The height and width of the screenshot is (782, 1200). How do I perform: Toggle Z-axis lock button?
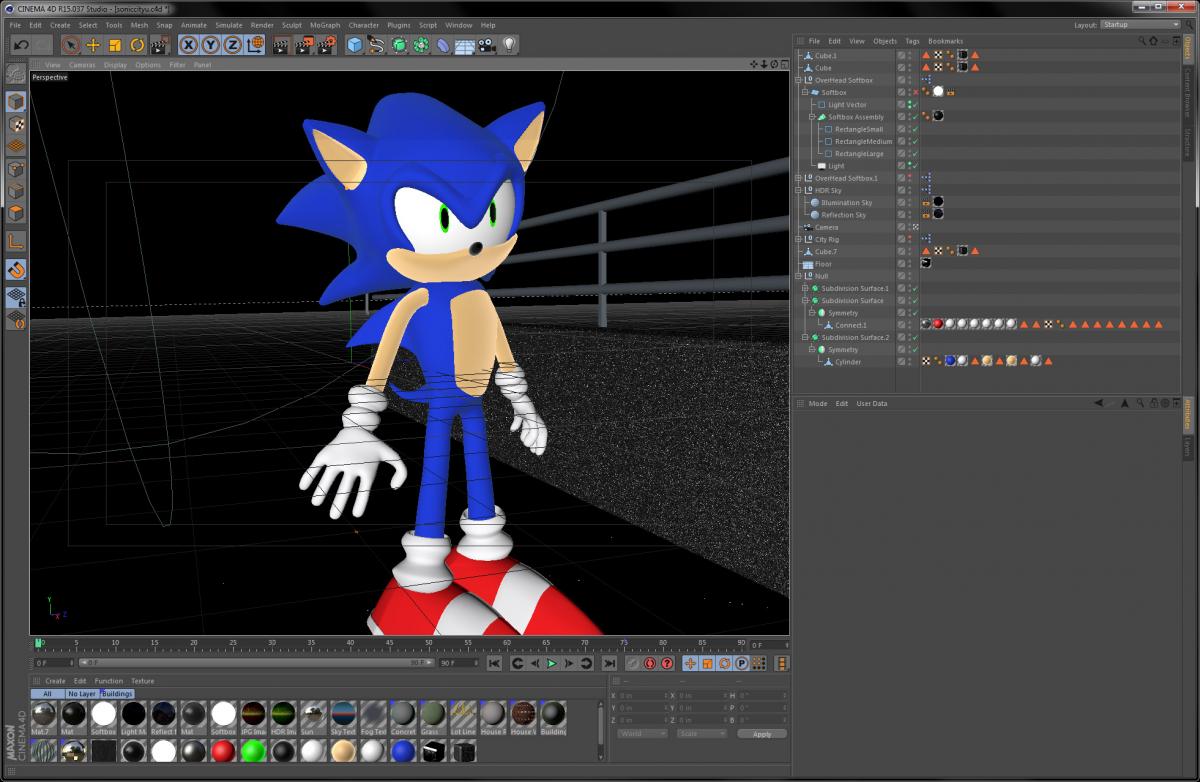(232, 45)
